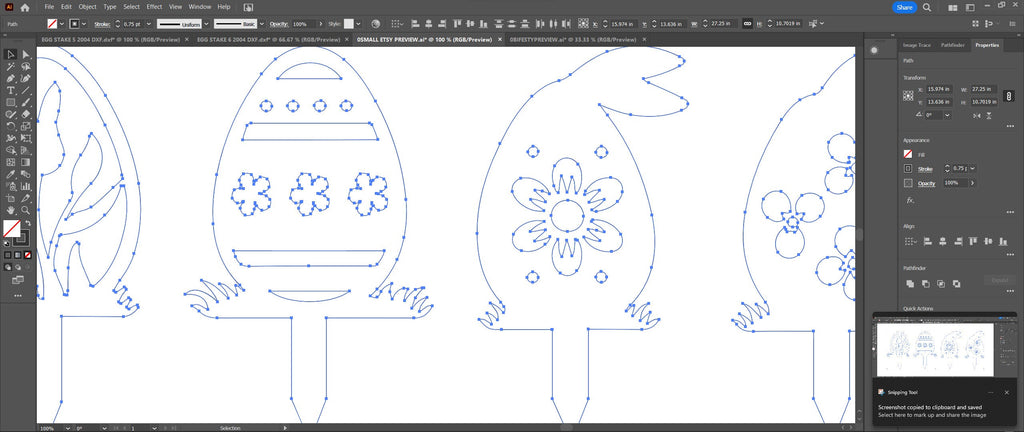Select the Free Transform tool
This screenshot has width=1024, height=432.
[x=26, y=138]
